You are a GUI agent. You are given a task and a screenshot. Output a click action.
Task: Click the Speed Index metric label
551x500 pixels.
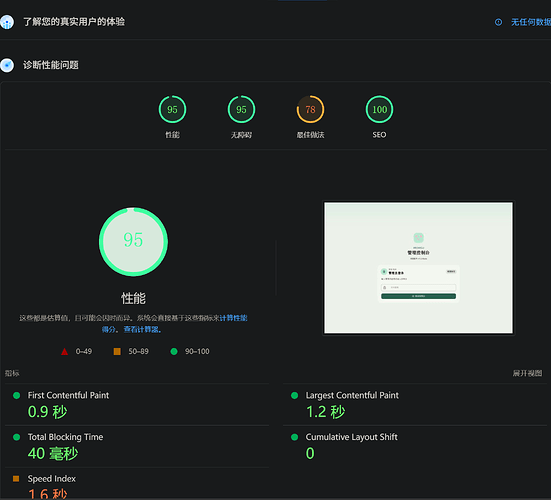[52, 479]
